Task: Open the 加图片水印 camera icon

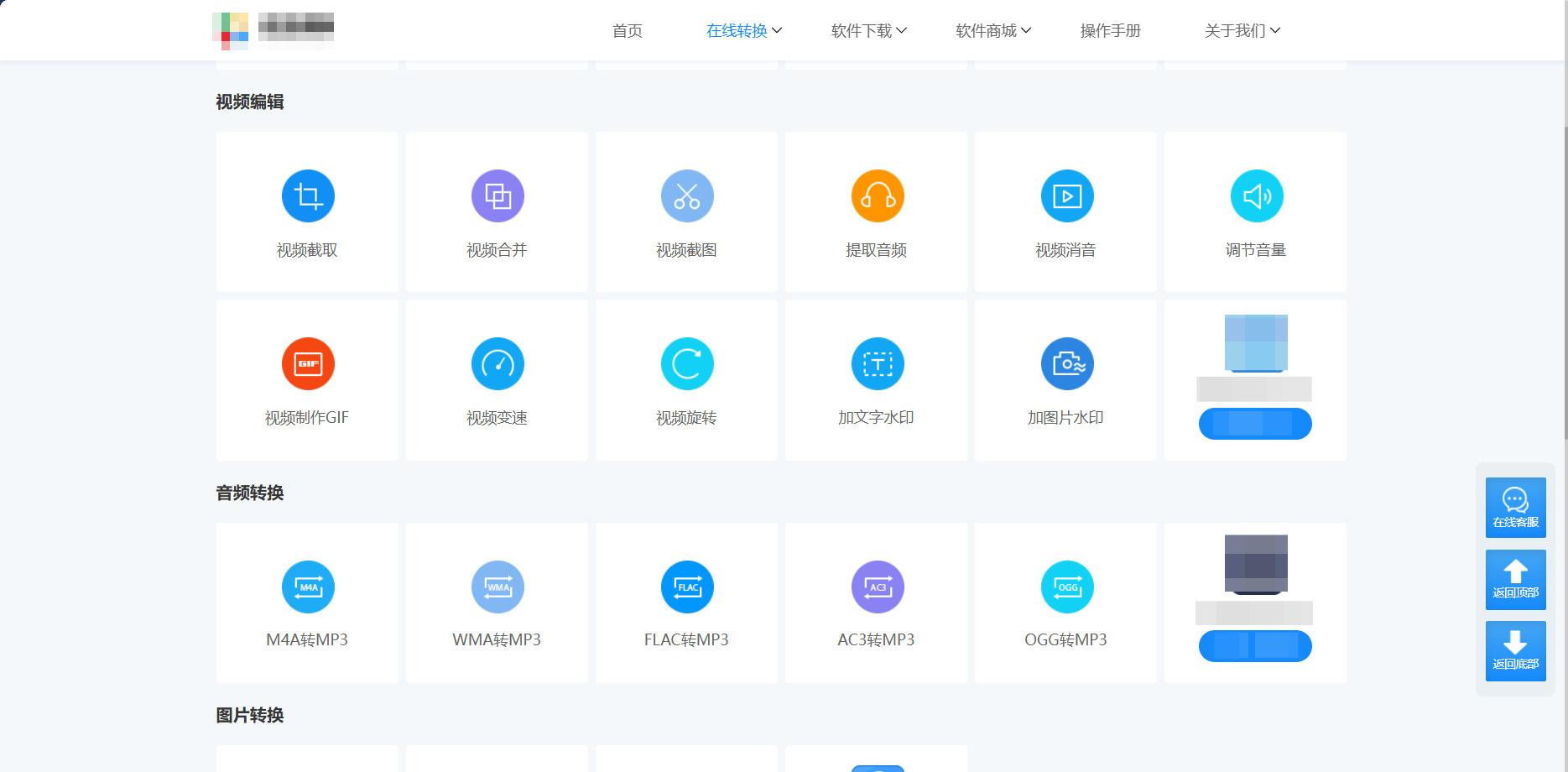Action: point(1067,364)
